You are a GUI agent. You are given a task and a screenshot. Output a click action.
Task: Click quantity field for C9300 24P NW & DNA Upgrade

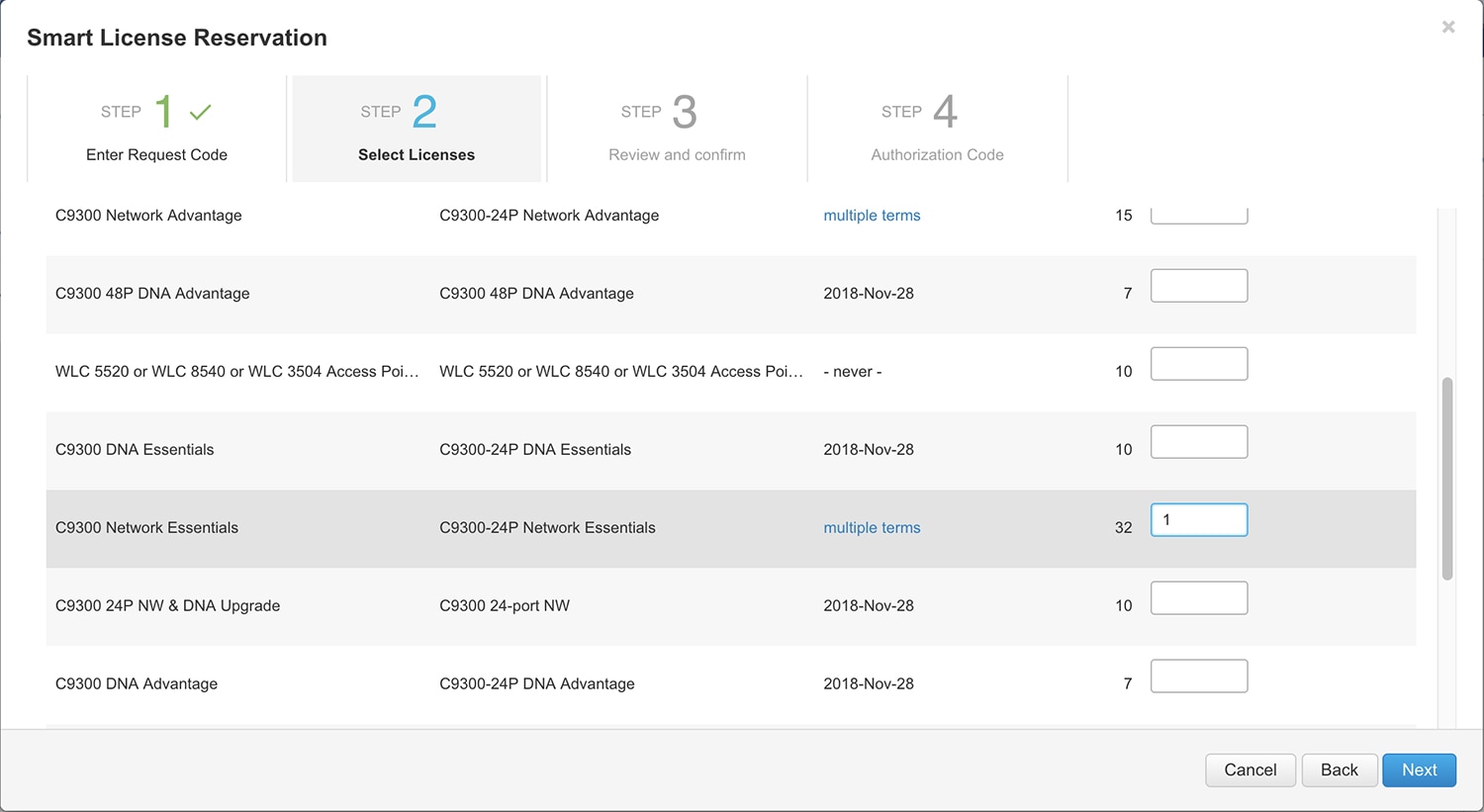click(1199, 598)
